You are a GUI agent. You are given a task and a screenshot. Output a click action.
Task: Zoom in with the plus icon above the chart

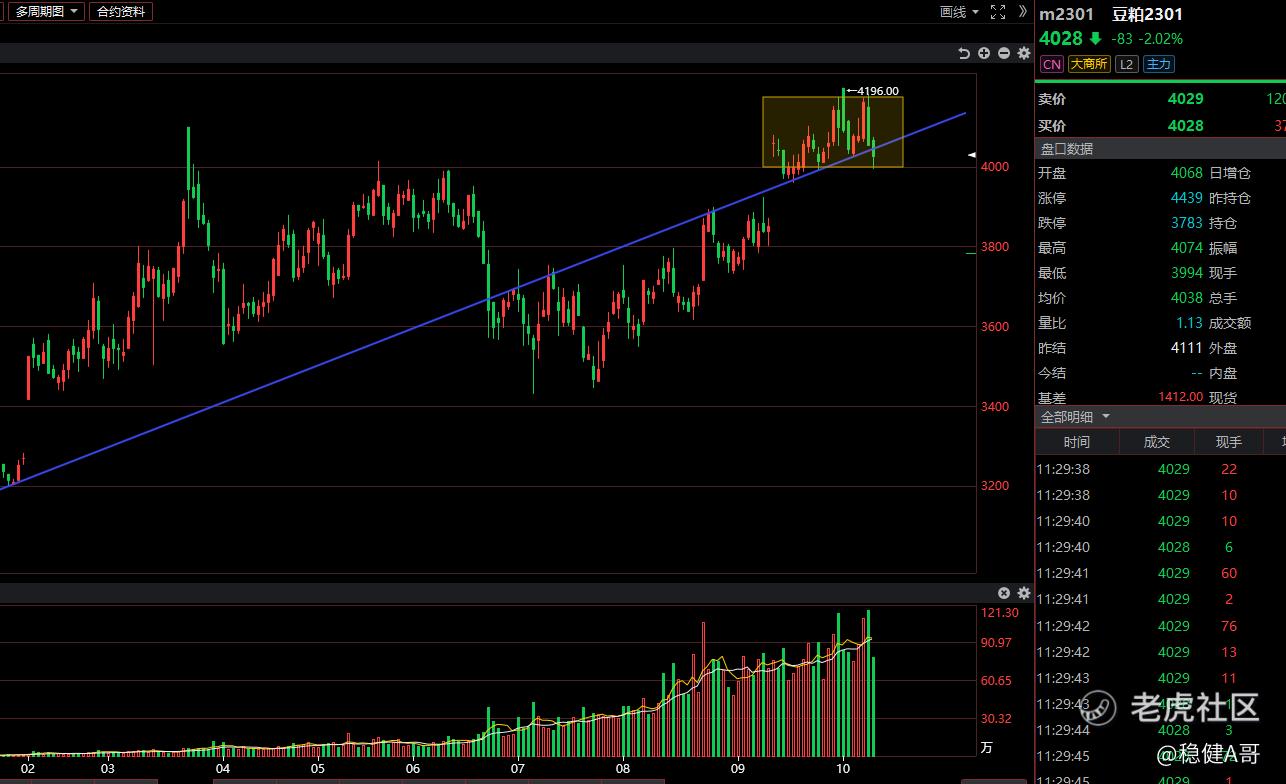[x=984, y=53]
